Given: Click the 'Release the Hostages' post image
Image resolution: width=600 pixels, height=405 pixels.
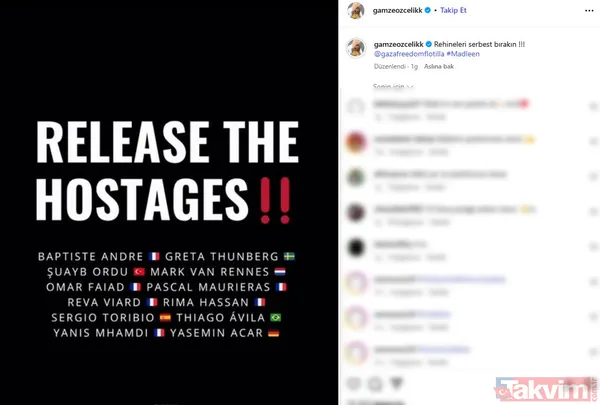Looking at the screenshot, I should [x=169, y=202].
